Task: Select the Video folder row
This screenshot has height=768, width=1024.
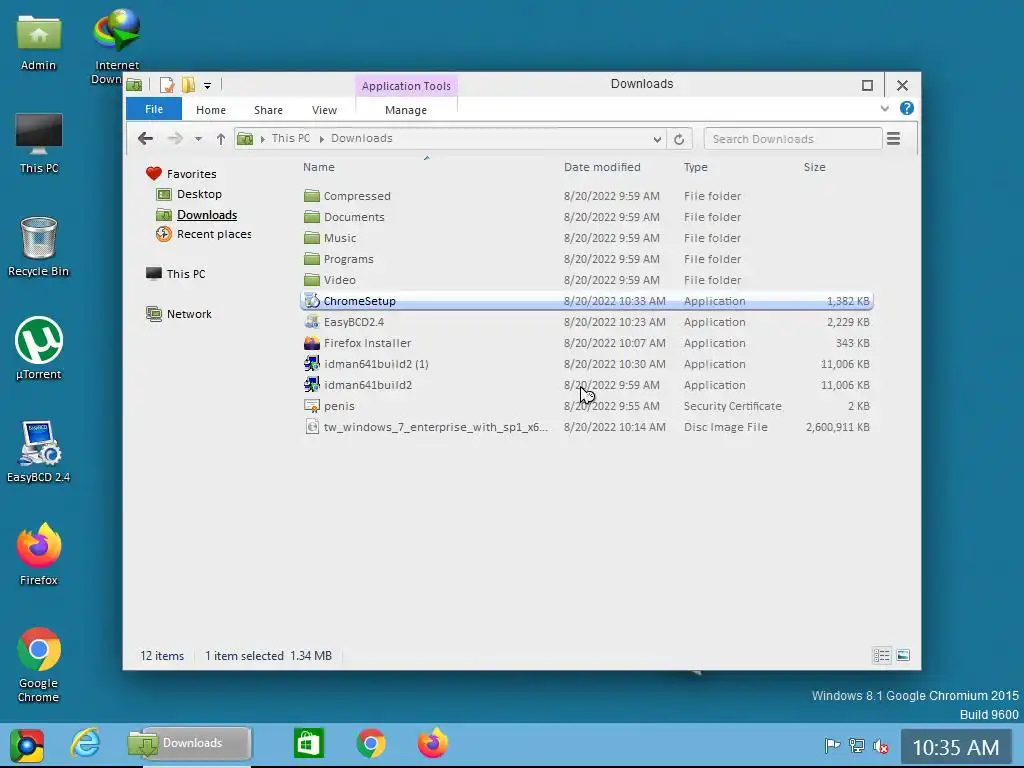Action: (586, 280)
